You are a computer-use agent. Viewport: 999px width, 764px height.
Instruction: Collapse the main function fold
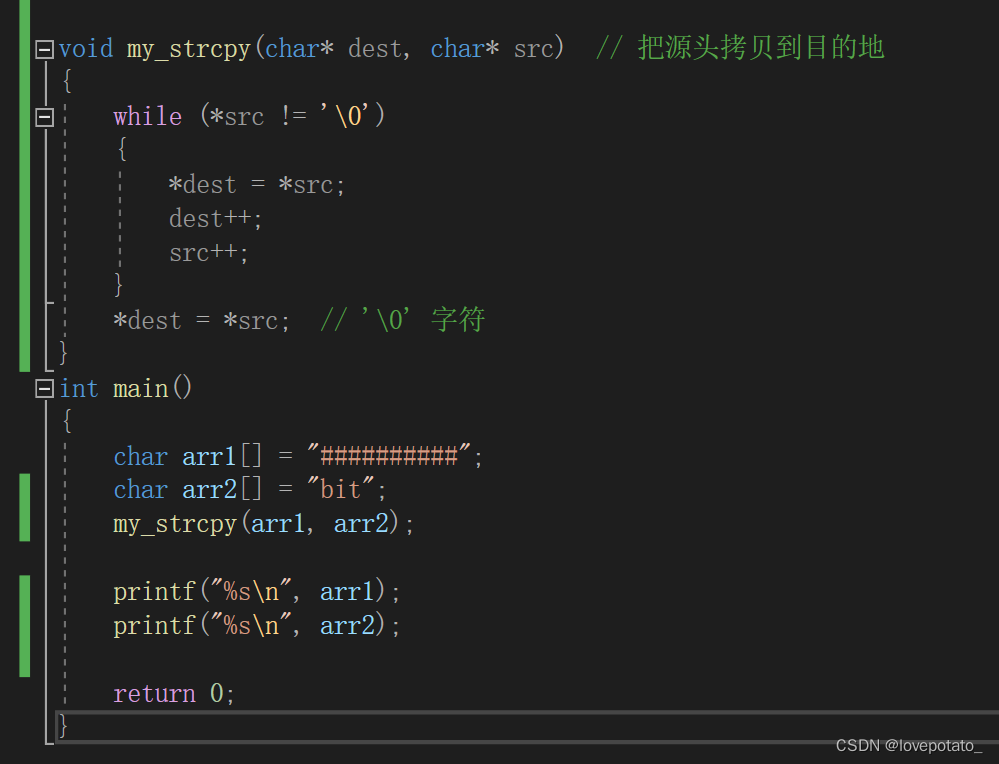click(44, 389)
